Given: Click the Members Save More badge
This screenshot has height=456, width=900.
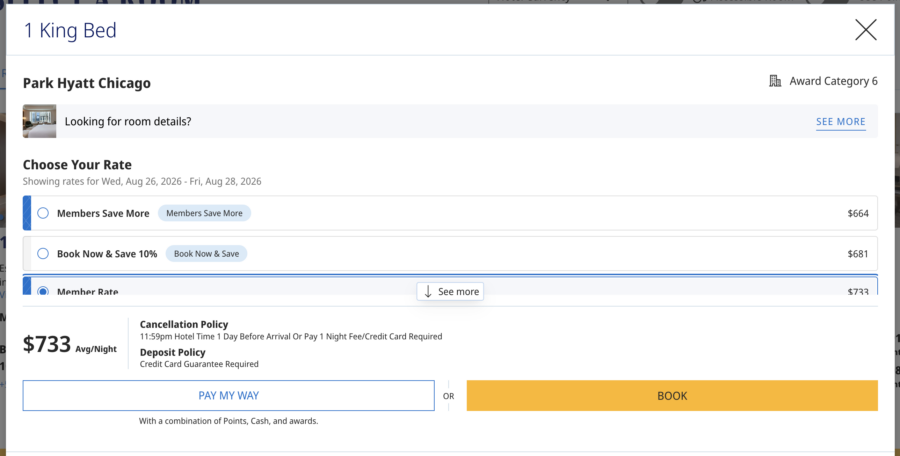Looking at the screenshot, I should 204,213.
